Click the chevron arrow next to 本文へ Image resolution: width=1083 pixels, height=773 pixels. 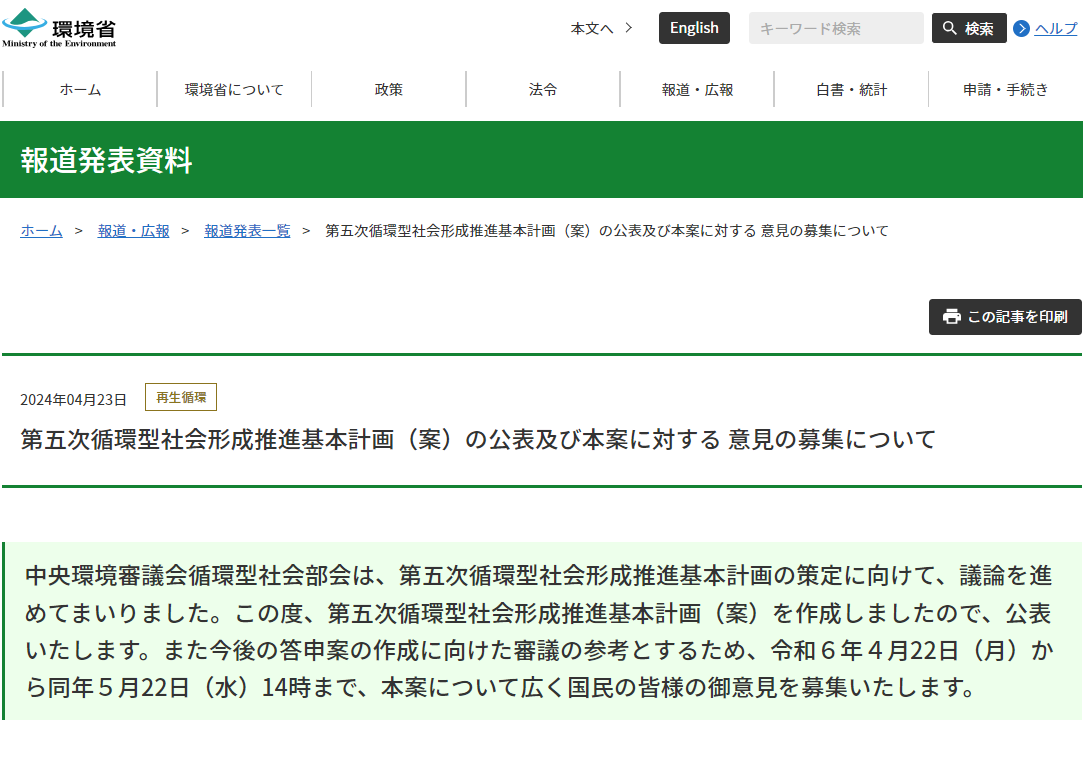pyautogui.click(x=628, y=28)
